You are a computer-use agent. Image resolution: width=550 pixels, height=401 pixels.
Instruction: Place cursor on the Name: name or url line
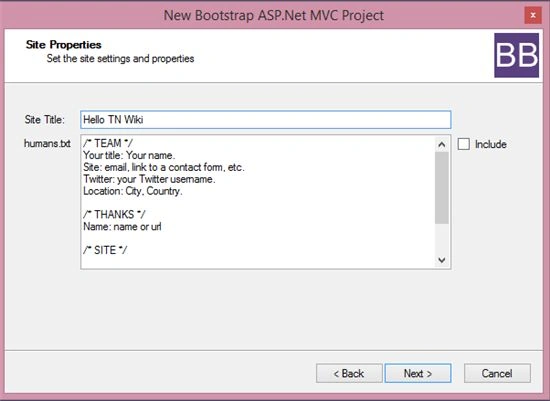click(x=122, y=227)
